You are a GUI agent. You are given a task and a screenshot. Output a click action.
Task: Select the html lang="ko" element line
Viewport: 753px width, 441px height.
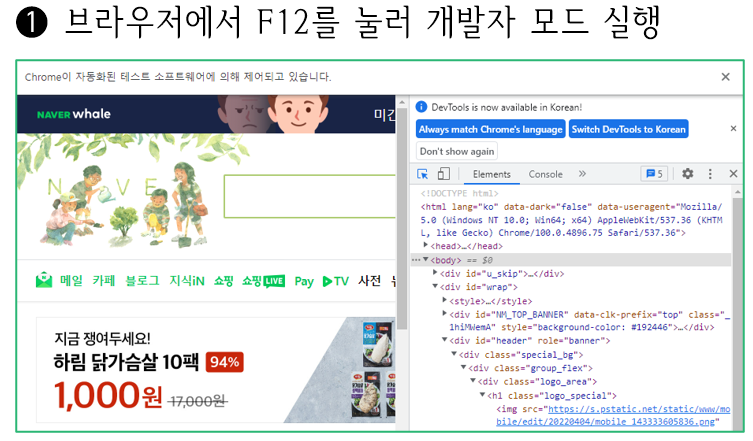pos(571,220)
